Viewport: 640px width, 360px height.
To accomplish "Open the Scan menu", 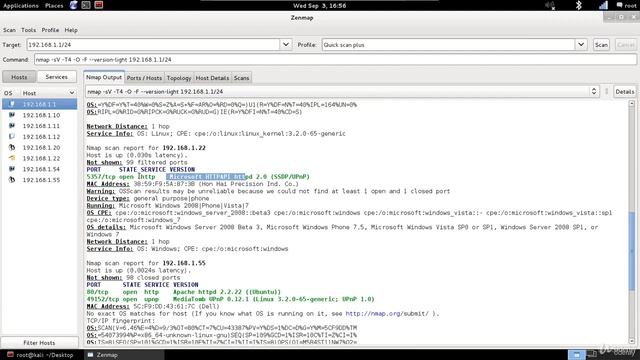I will pos(9,30).
